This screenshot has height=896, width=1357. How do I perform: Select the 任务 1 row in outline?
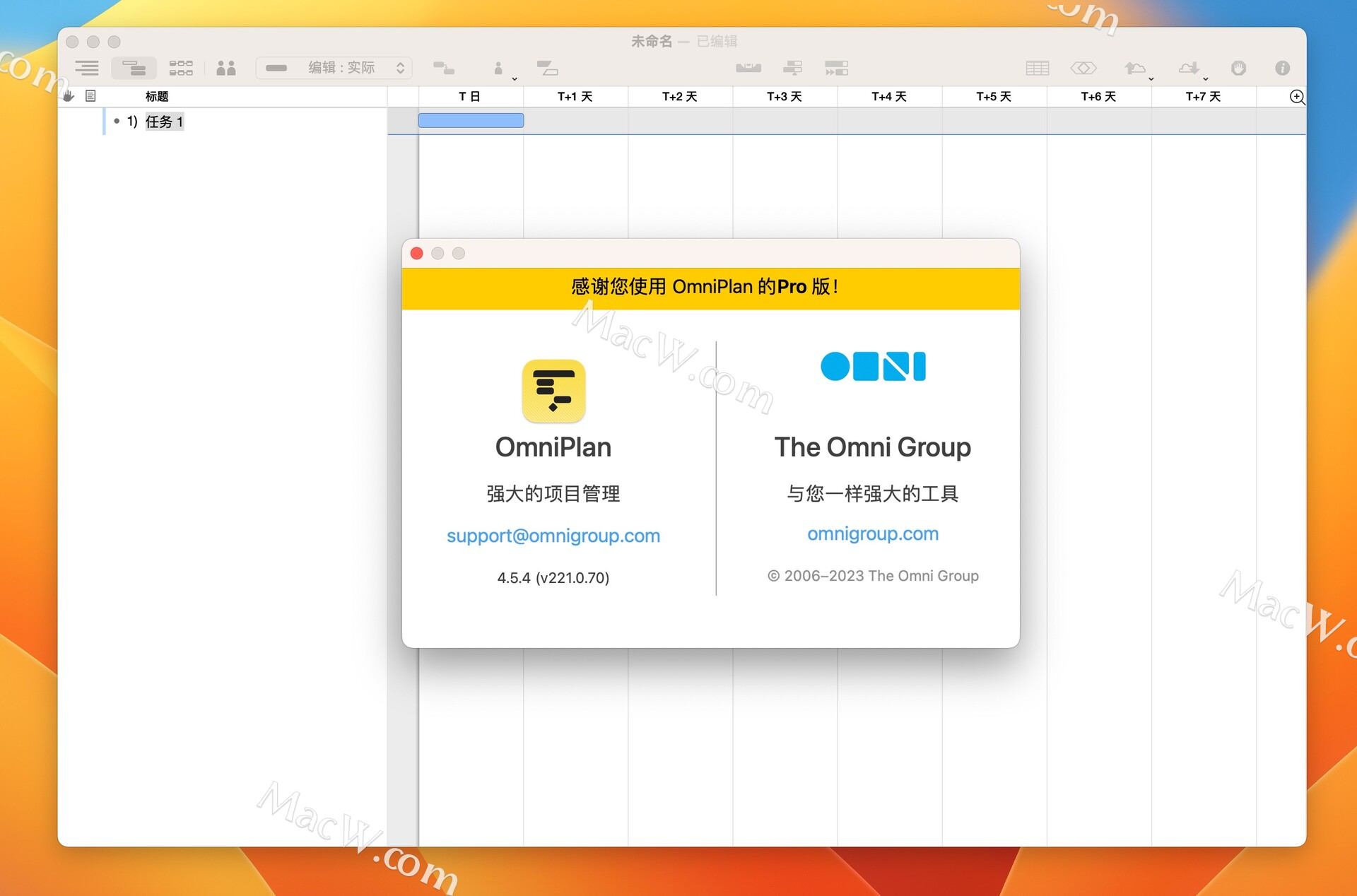tap(164, 122)
